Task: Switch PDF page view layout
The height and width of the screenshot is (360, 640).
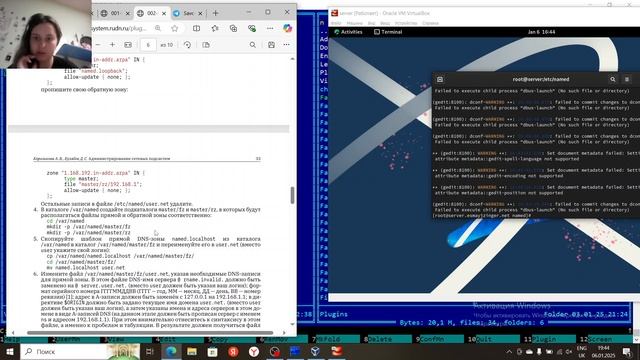Action: [x=206, y=44]
